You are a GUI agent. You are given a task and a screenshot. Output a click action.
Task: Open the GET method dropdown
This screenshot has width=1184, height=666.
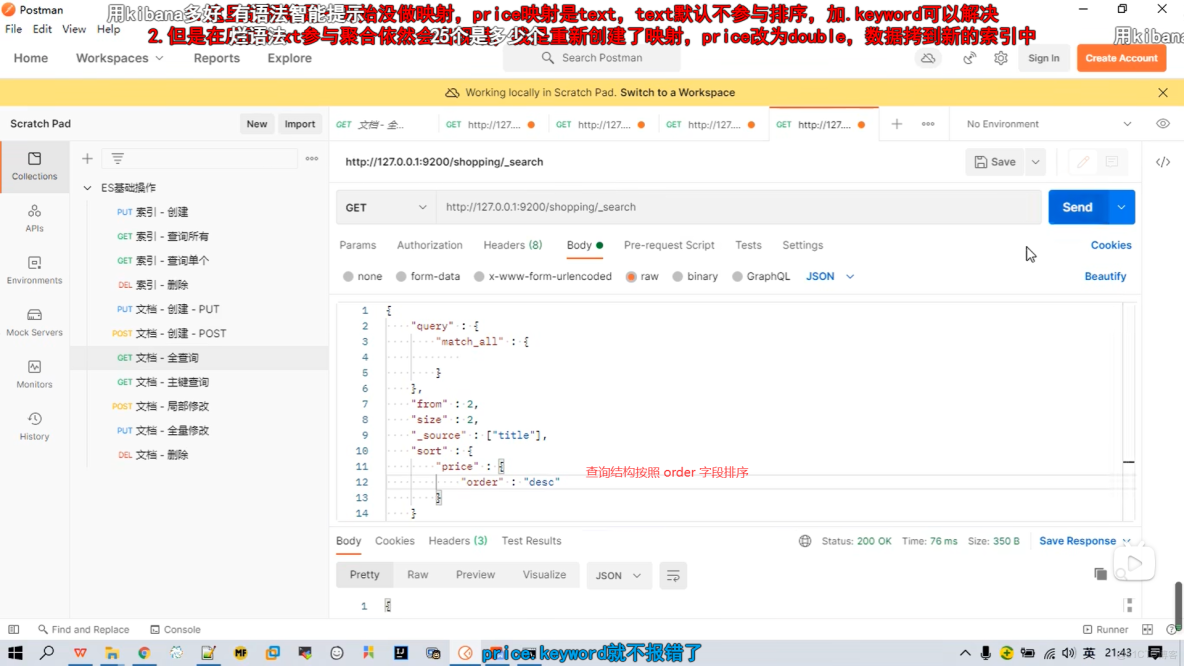coord(385,207)
